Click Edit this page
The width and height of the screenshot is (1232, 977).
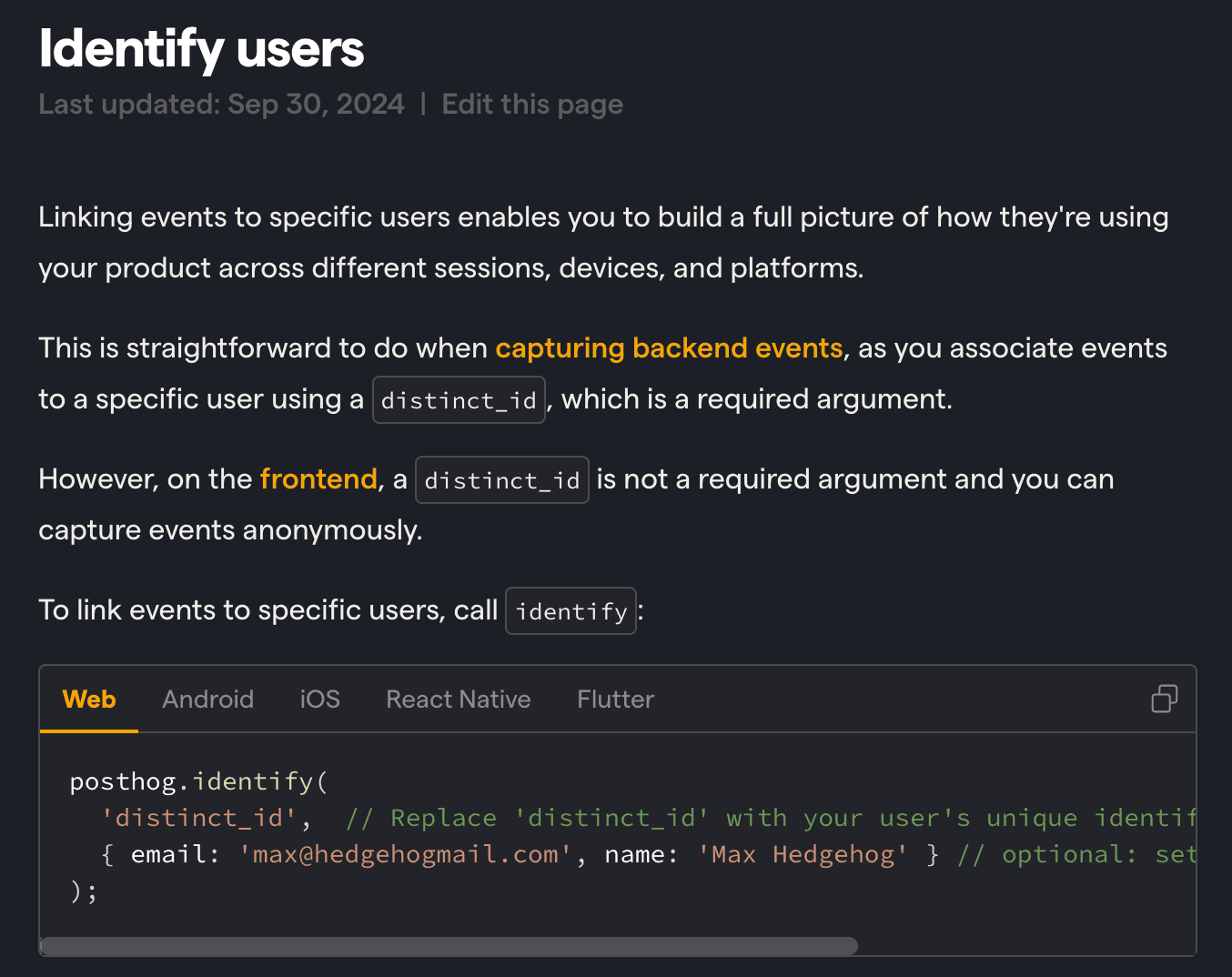pyautogui.click(x=531, y=104)
